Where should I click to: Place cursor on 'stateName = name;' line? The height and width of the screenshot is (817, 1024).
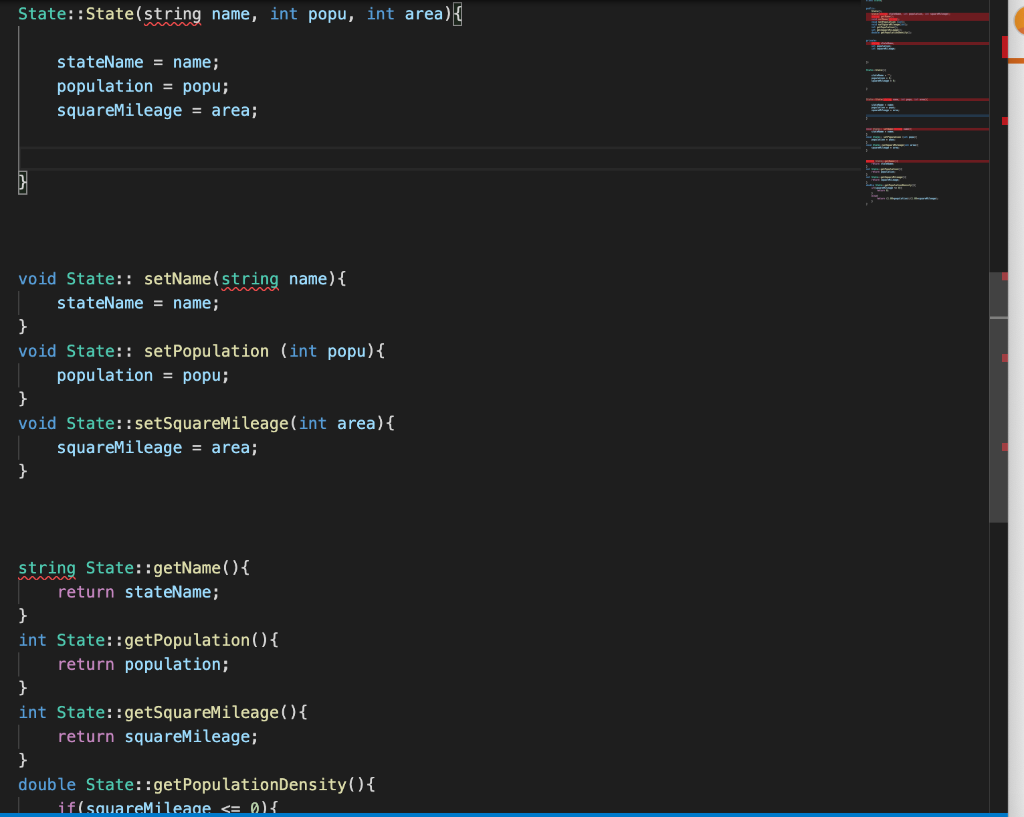(x=140, y=62)
